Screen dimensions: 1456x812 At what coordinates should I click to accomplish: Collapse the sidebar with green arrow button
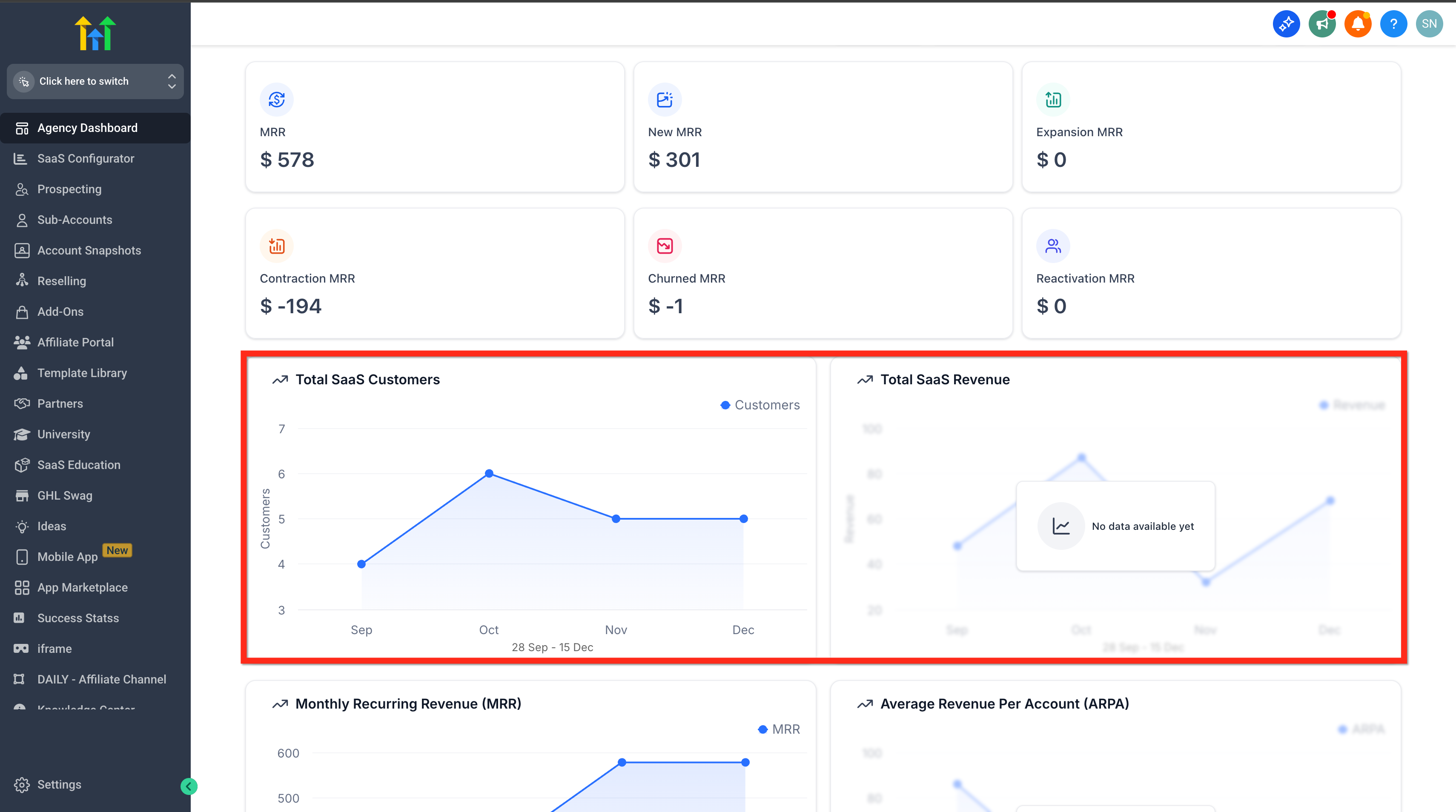(x=189, y=786)
